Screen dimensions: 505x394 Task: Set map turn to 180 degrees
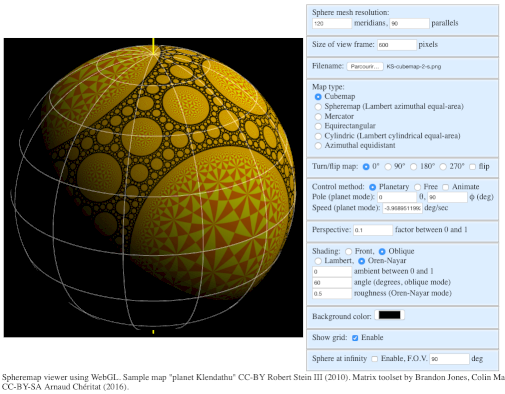[413, 167]
